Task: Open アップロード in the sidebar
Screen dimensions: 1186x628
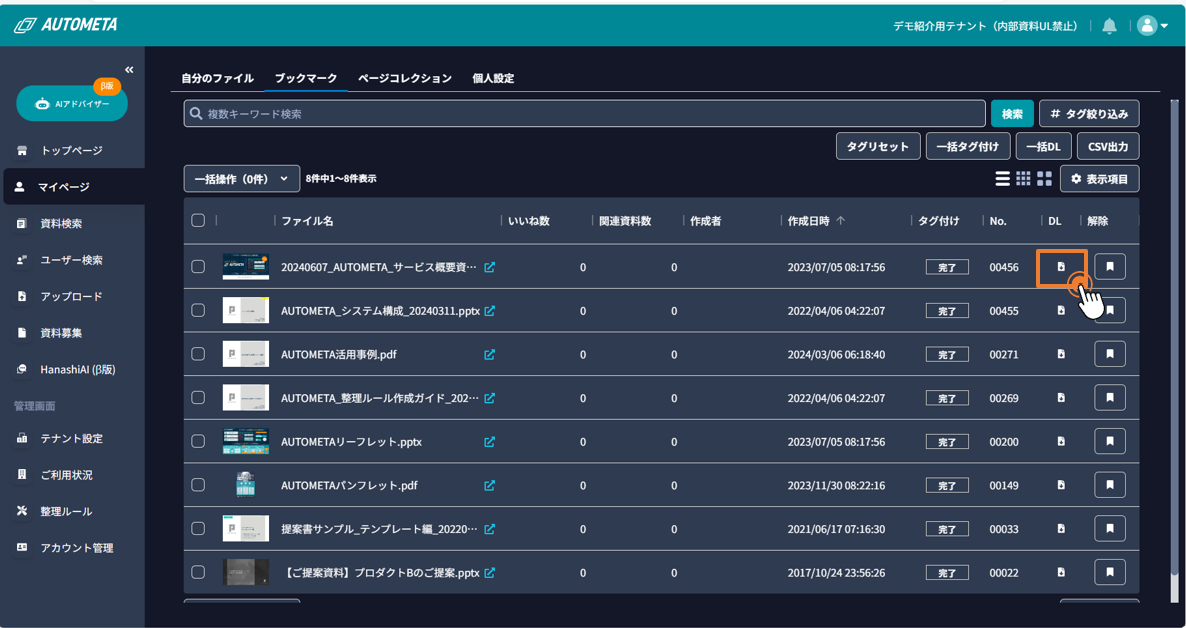Action: pyautogui.click(x=73, y=296)
